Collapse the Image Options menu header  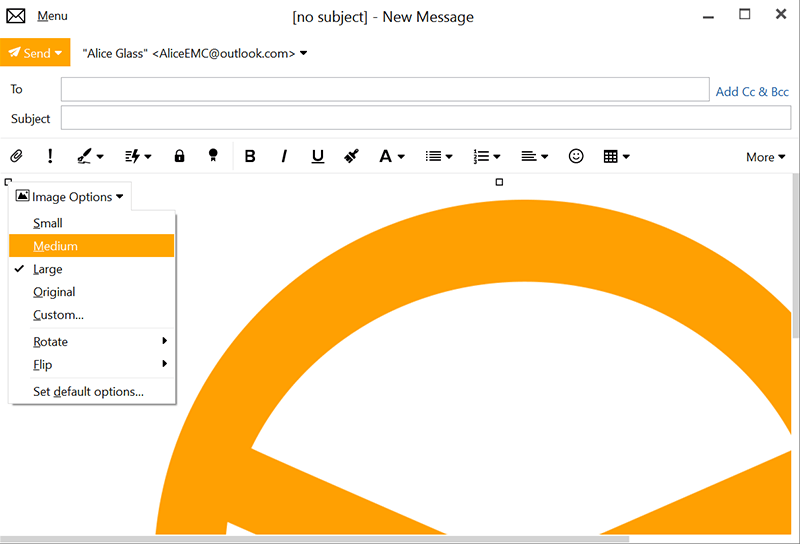[70, 196]
